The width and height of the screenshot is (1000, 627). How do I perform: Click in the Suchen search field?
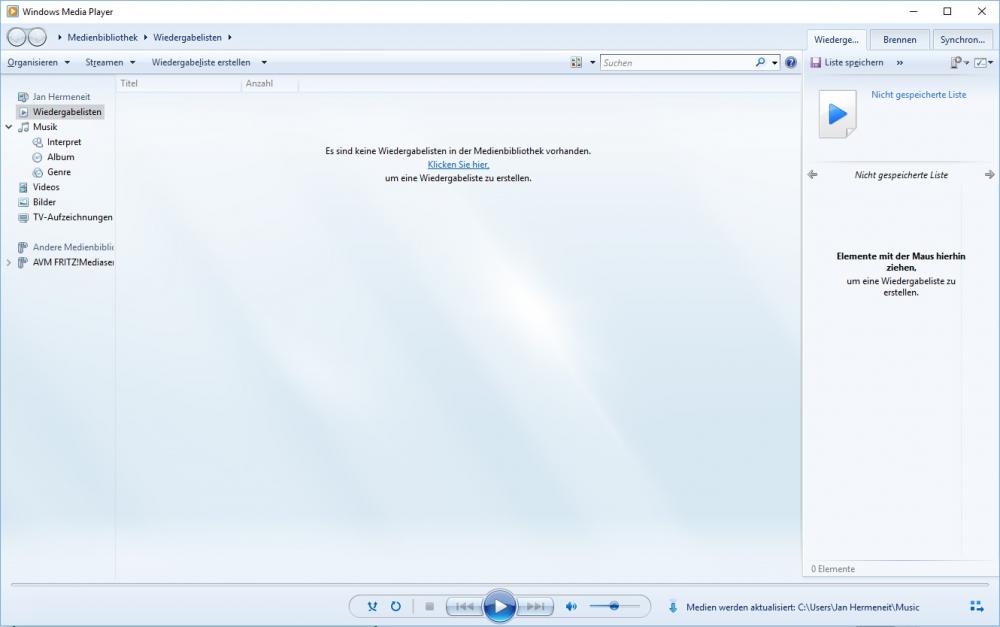tap(677, 63)
